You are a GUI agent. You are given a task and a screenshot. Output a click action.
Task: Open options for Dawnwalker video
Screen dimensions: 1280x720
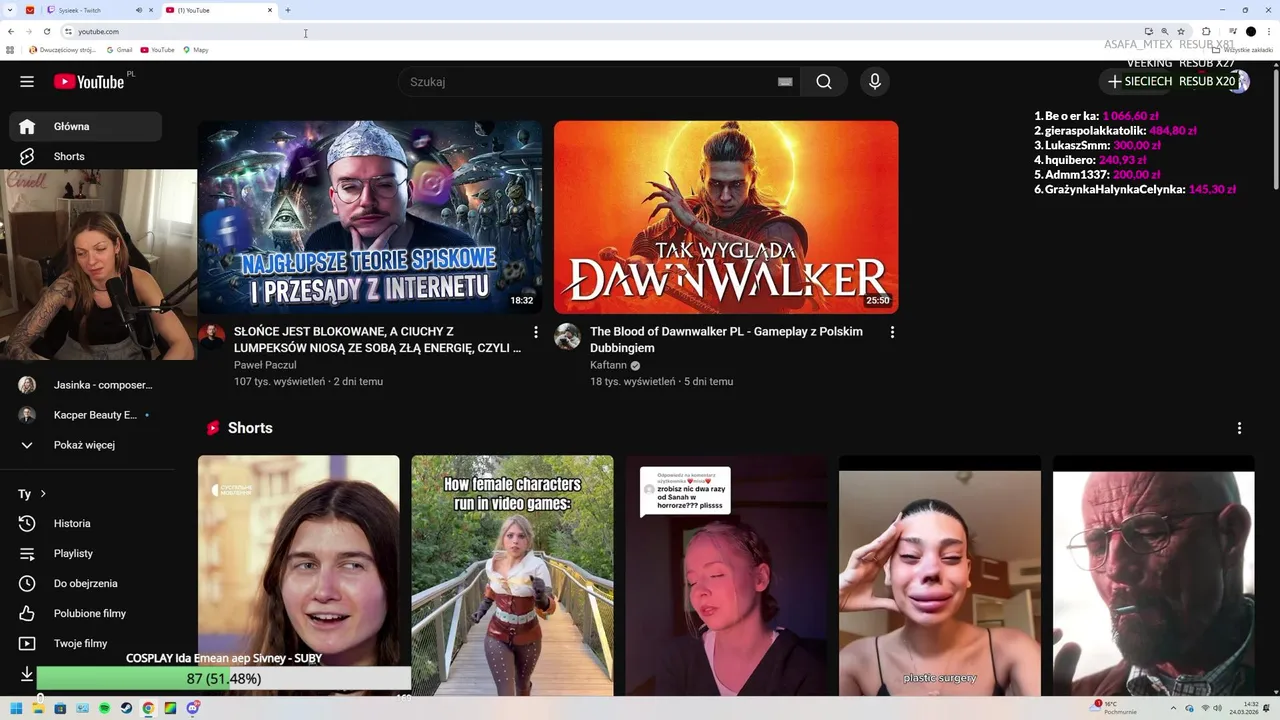coord(892,332)
